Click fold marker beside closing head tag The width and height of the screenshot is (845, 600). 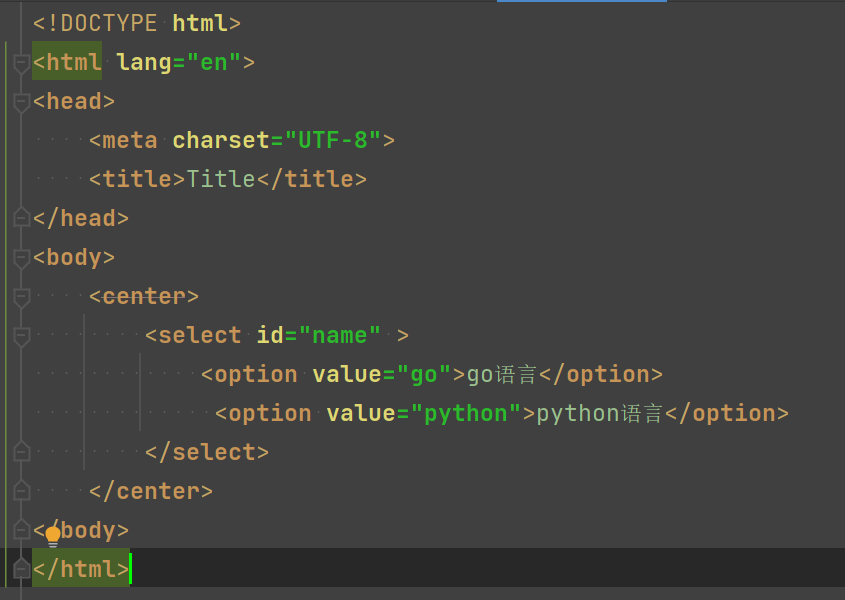21,218
